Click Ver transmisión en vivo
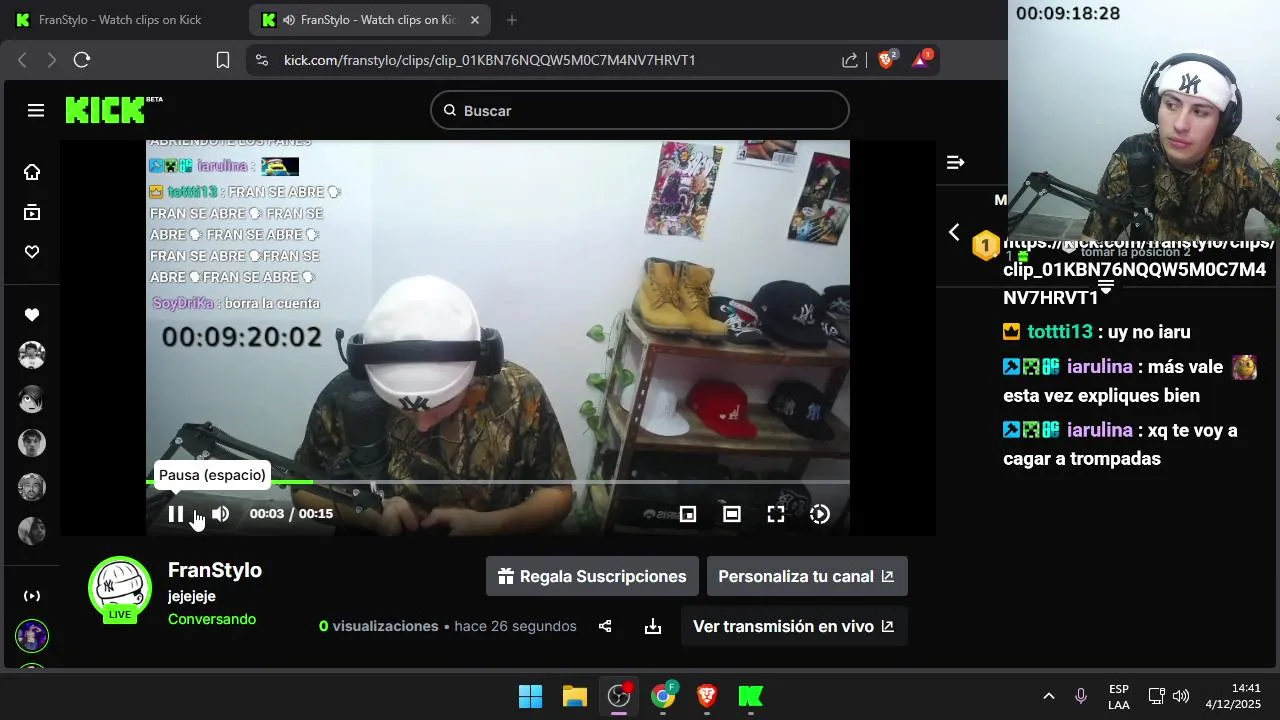 coord(794,626)
